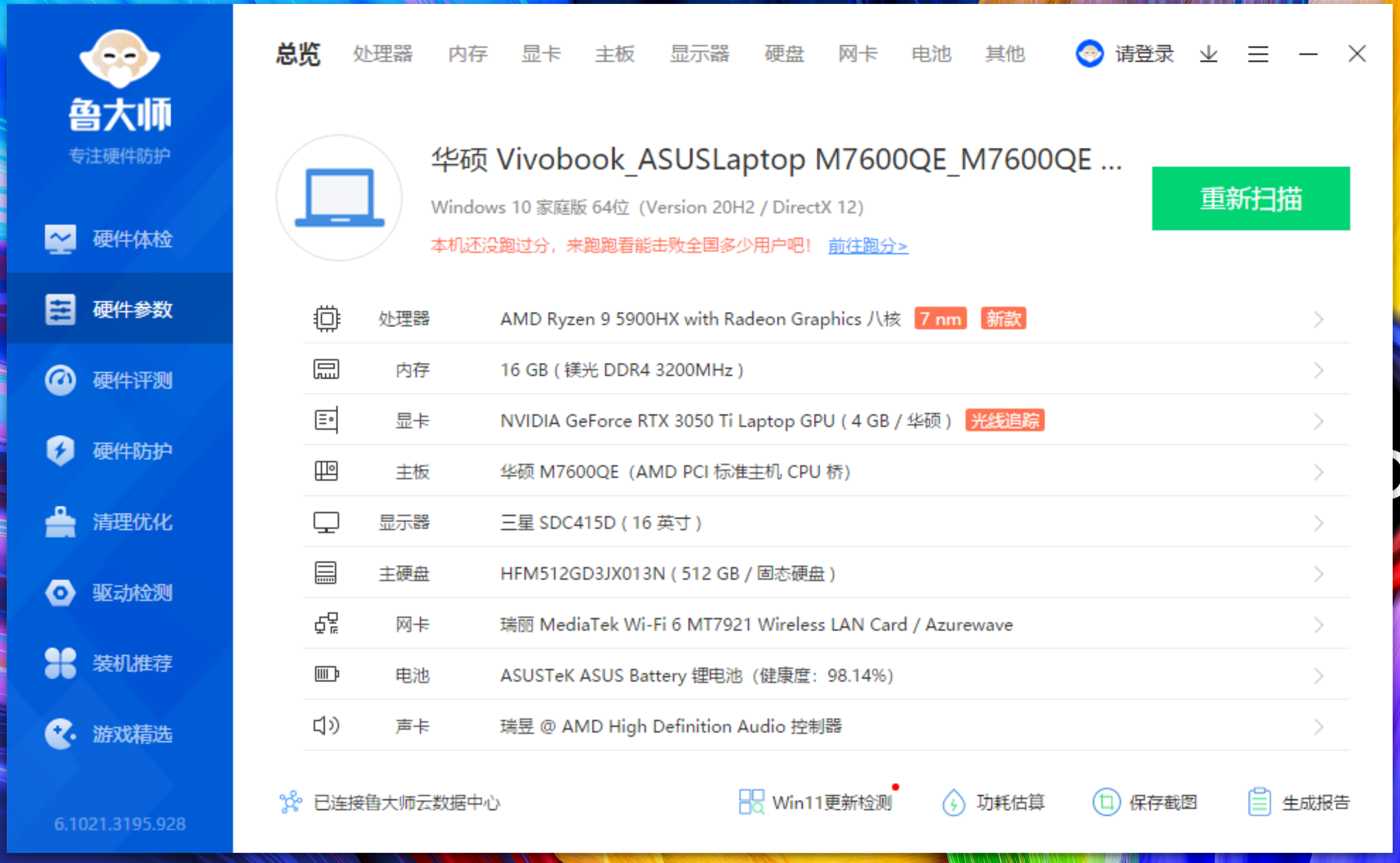Go to 硬件防护 protection section
The image size is (1400, 863).
coord(120,450)
